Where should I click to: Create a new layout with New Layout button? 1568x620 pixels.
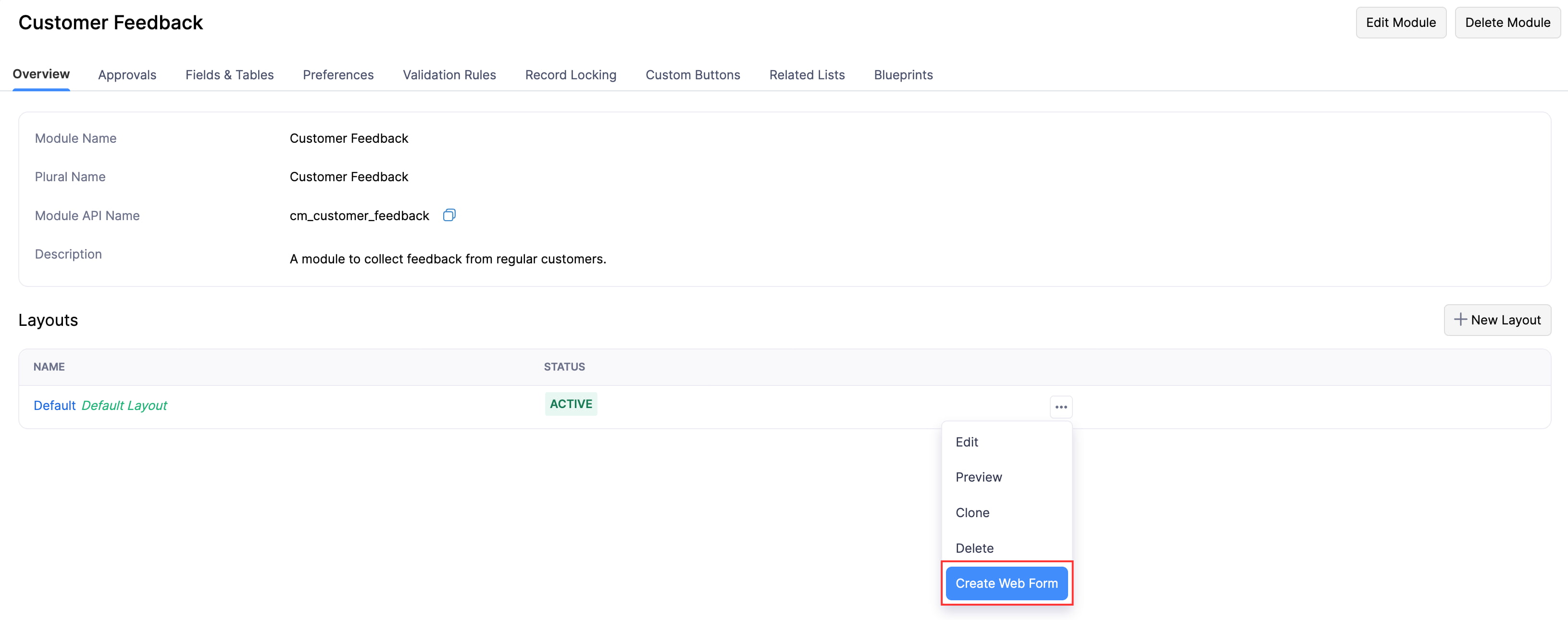(1497, 320)
